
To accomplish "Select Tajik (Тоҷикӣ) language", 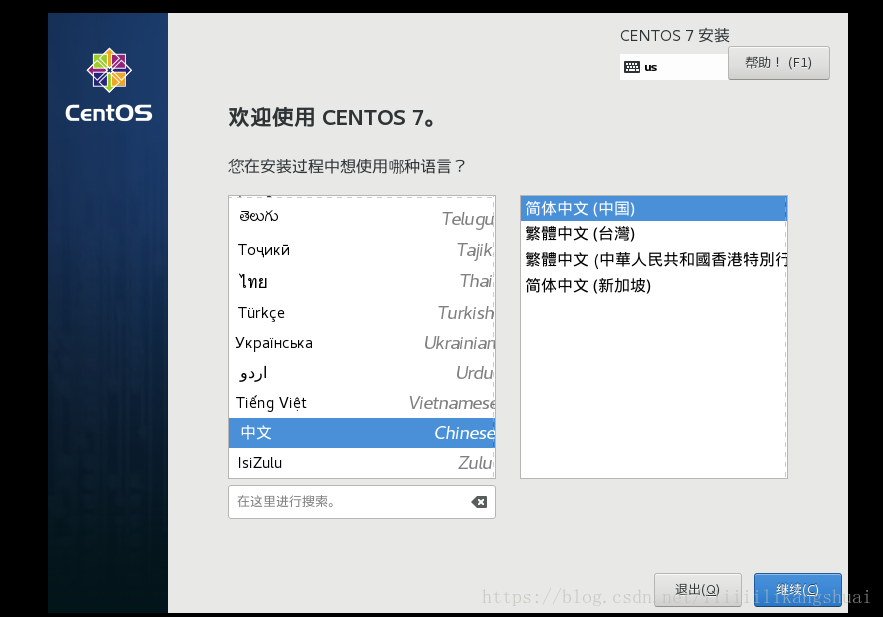I will coord(362,249).
